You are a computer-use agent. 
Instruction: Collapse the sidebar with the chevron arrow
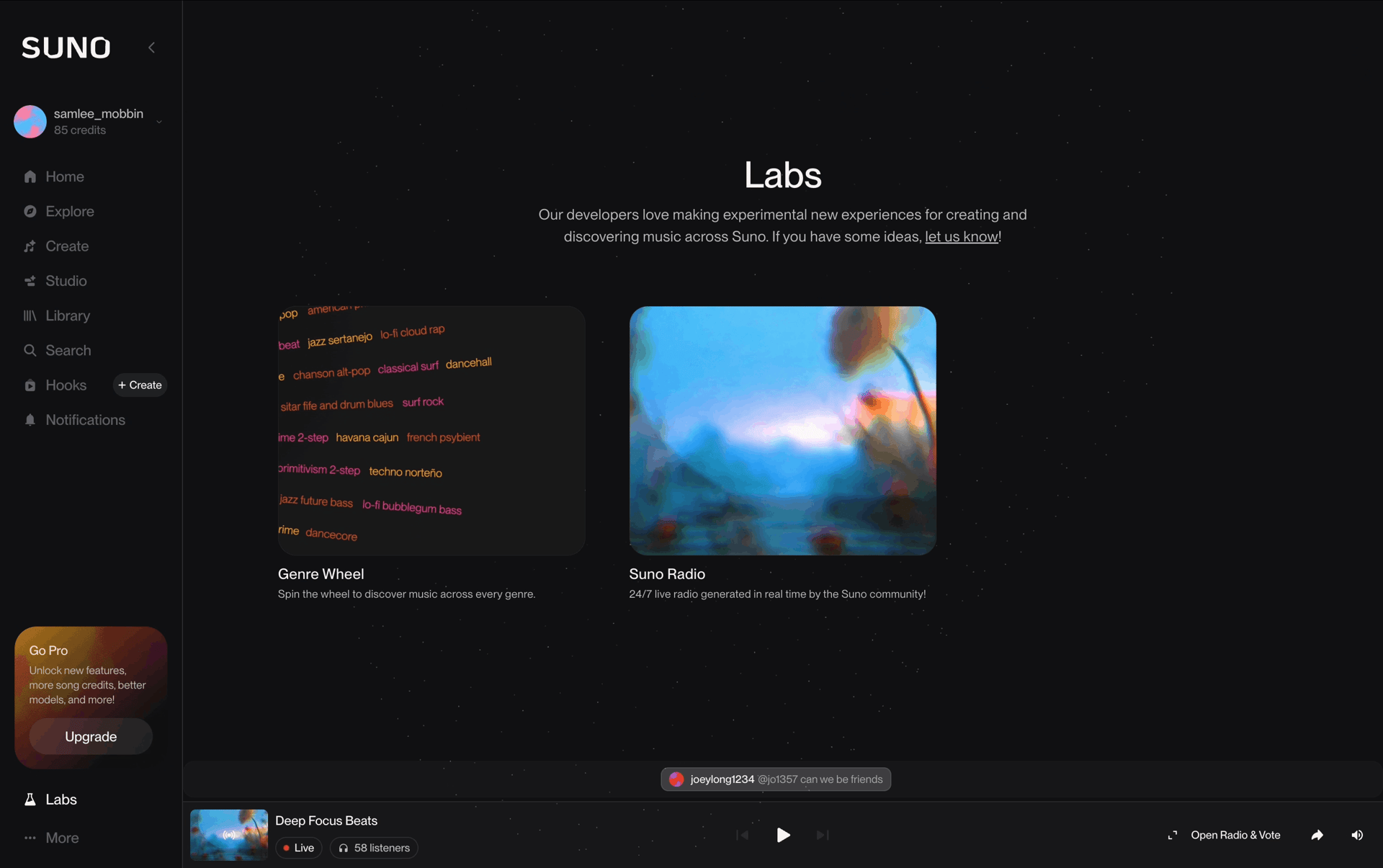point(151,48)
